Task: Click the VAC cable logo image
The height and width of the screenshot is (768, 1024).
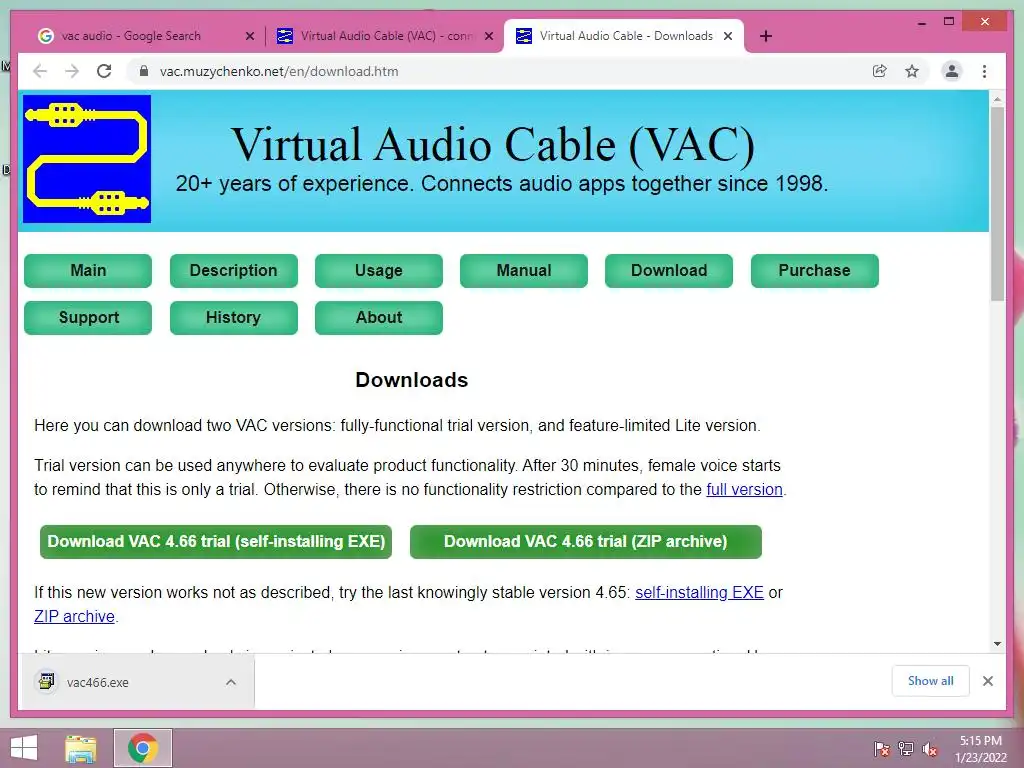Action: click(x=87, y=159)
